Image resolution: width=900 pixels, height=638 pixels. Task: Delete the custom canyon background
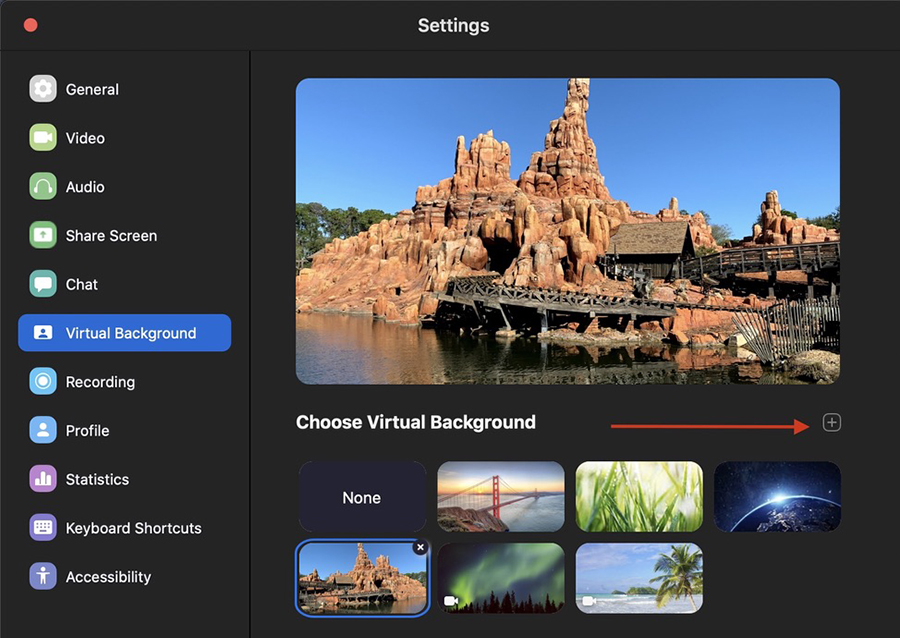point(420,548)
